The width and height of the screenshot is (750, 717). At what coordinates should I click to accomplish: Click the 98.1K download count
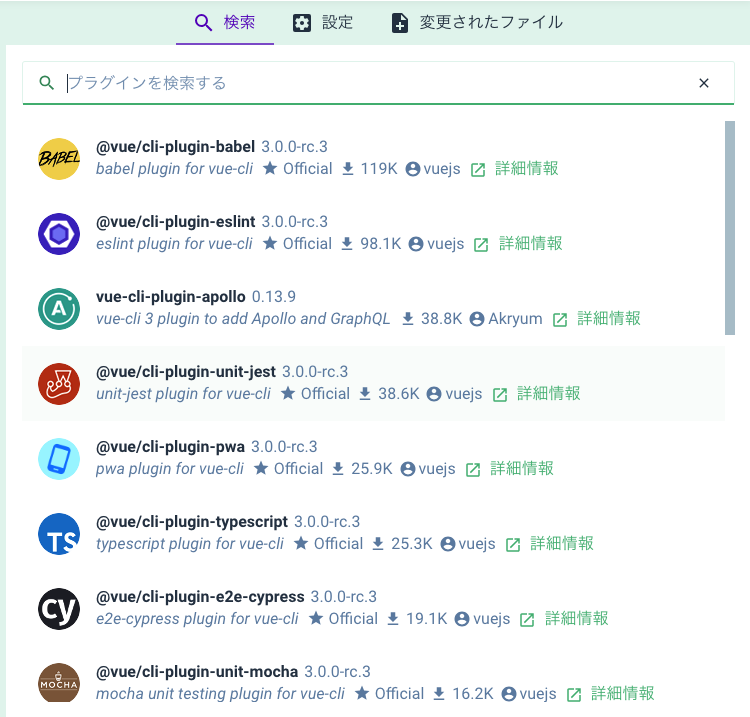pos(381,243)
